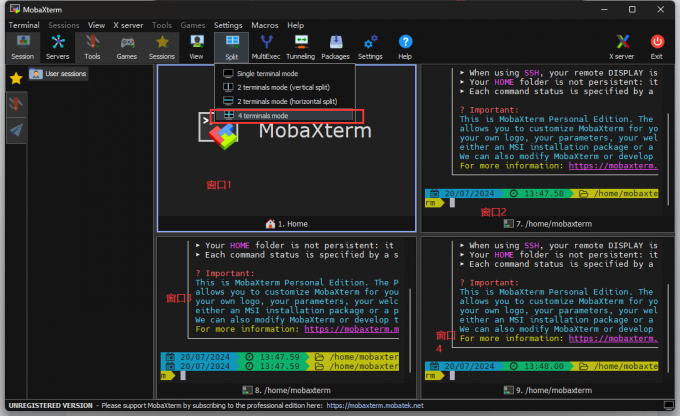Click the Tools toolbar icon

[92, 47]
